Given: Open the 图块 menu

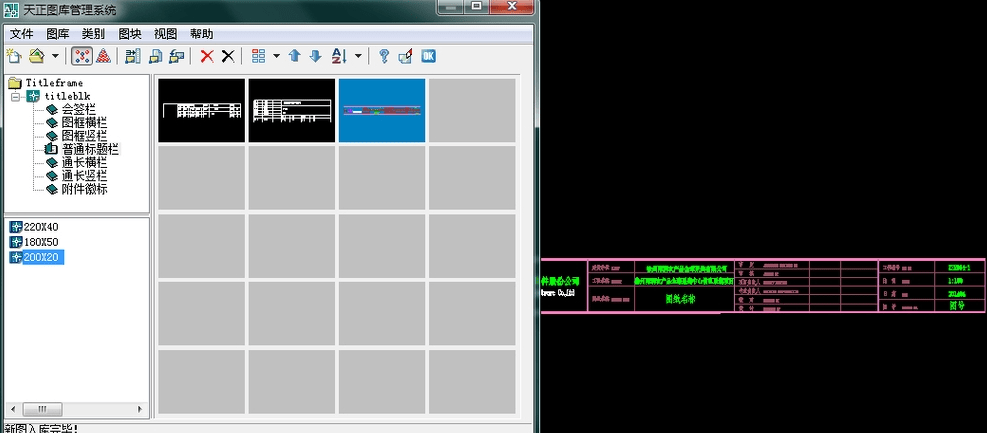Looking at the screenshot, I should pos(130,34).
